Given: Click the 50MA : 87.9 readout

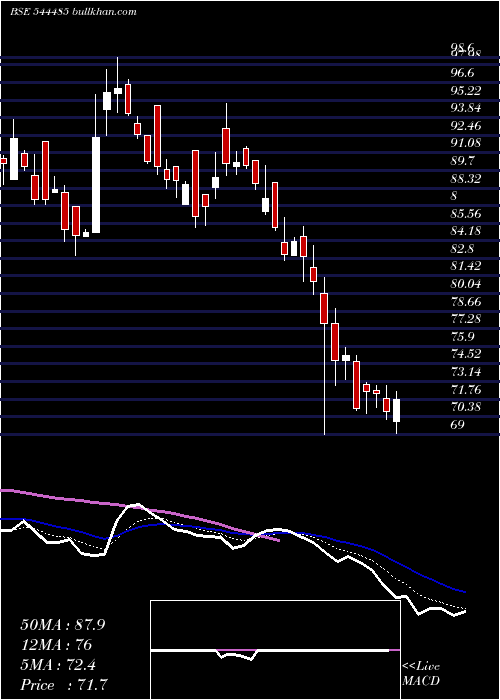Looking at the screenshot, I should pos(62,625).
